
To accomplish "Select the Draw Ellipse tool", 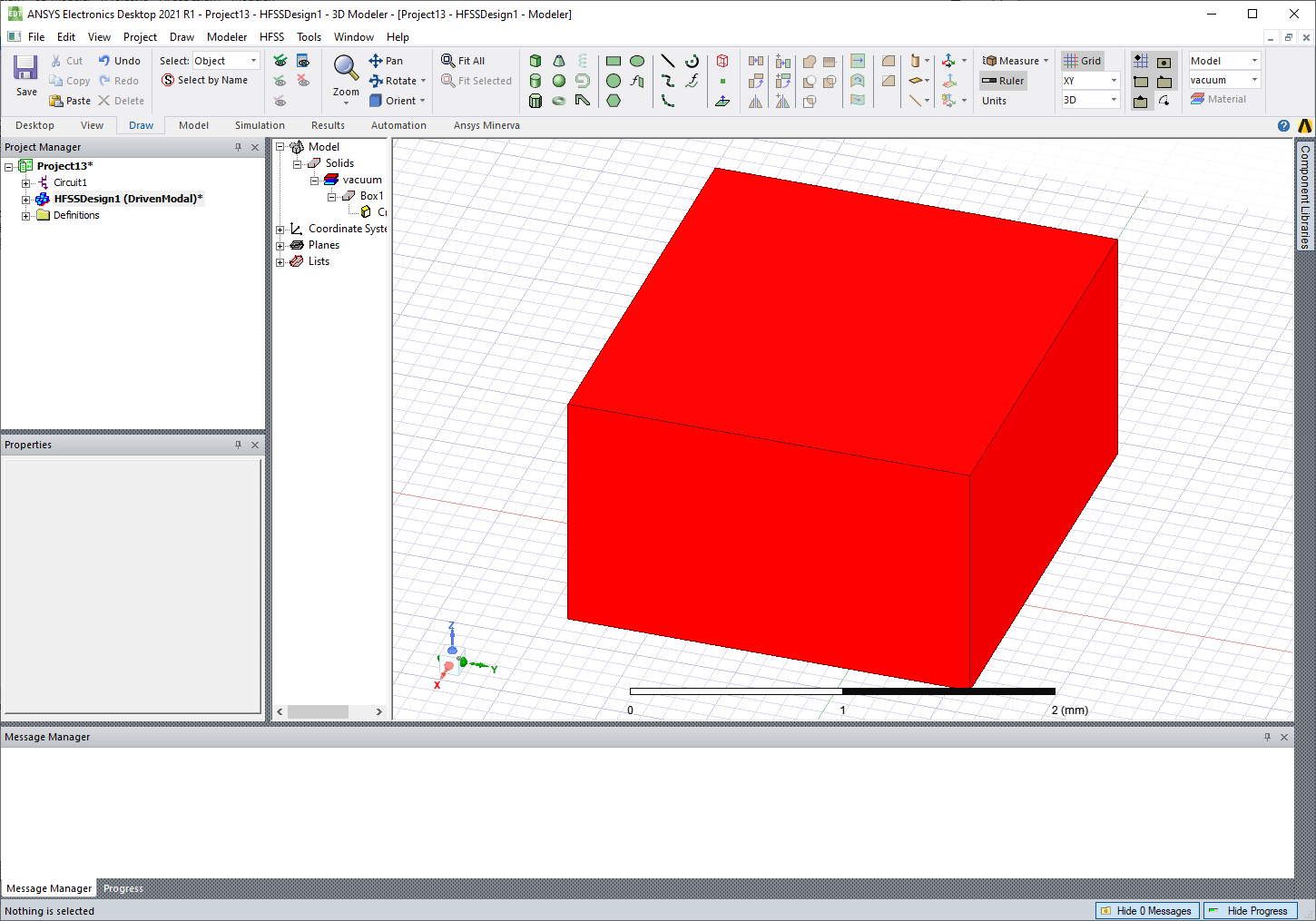I will pyautogui.click(x=637, y=61).
